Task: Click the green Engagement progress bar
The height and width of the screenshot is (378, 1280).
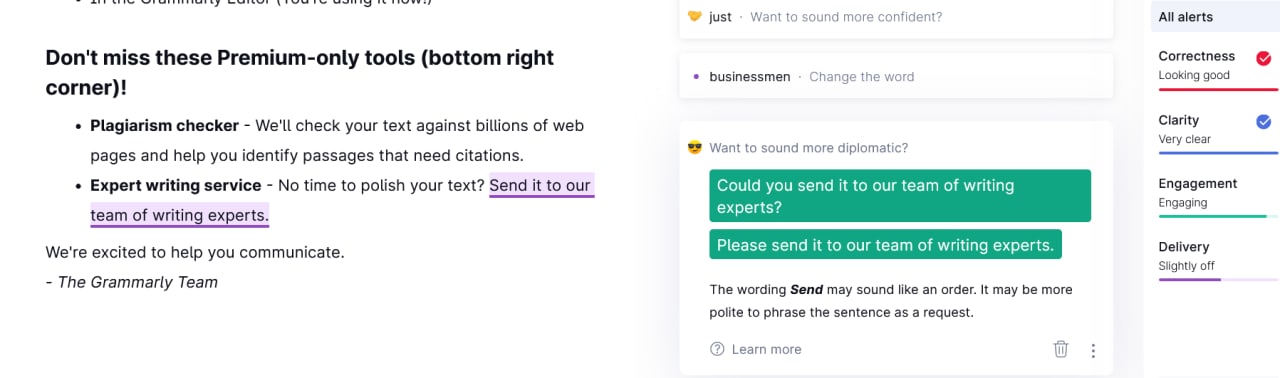Action: 1212,216
